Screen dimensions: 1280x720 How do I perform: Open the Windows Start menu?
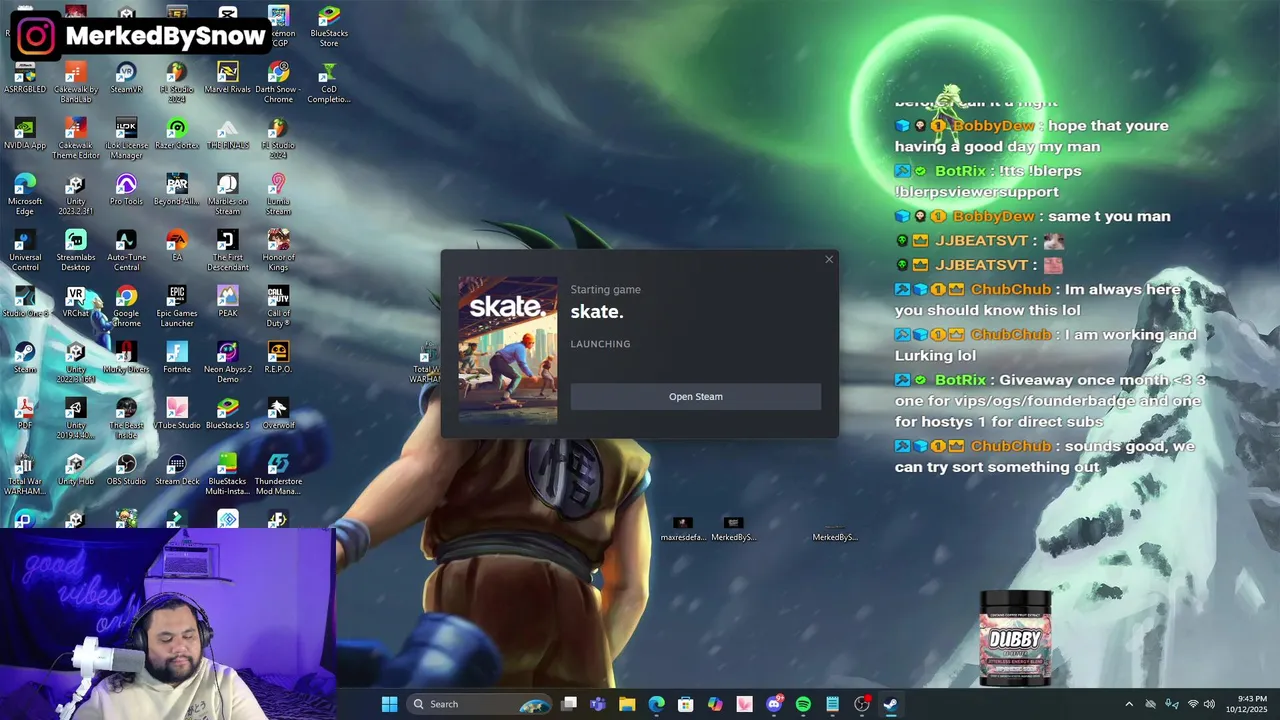[x=389, y=704]
